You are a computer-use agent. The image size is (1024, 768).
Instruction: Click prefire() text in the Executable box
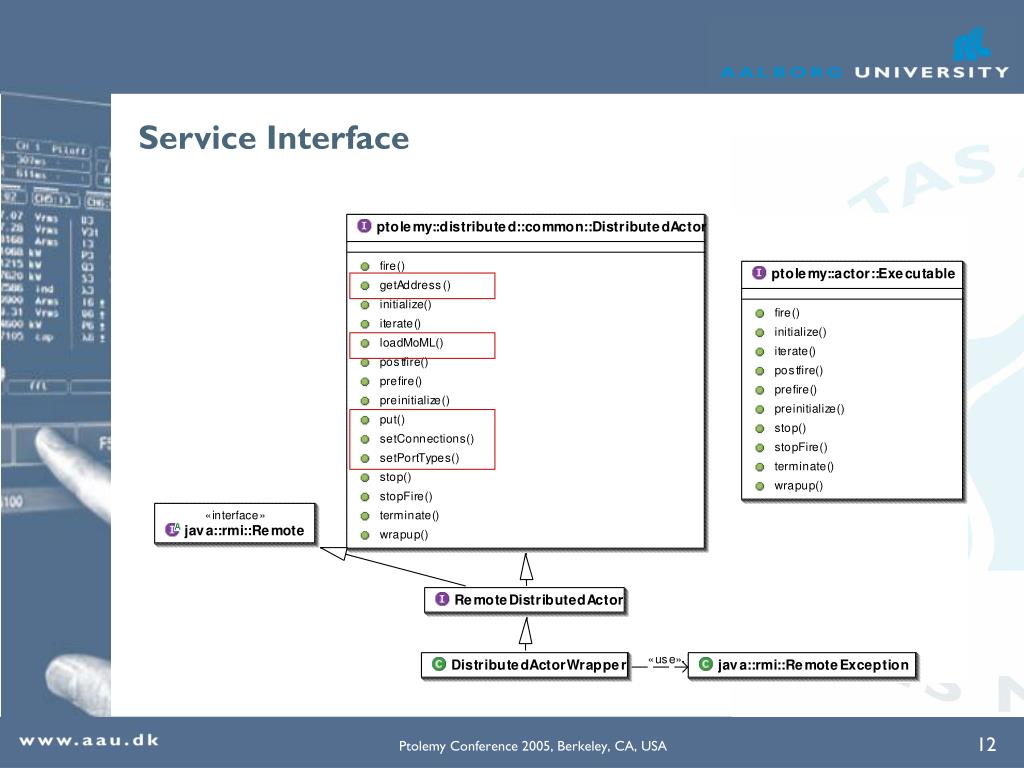pyautogui.click(x=795, y=390)
